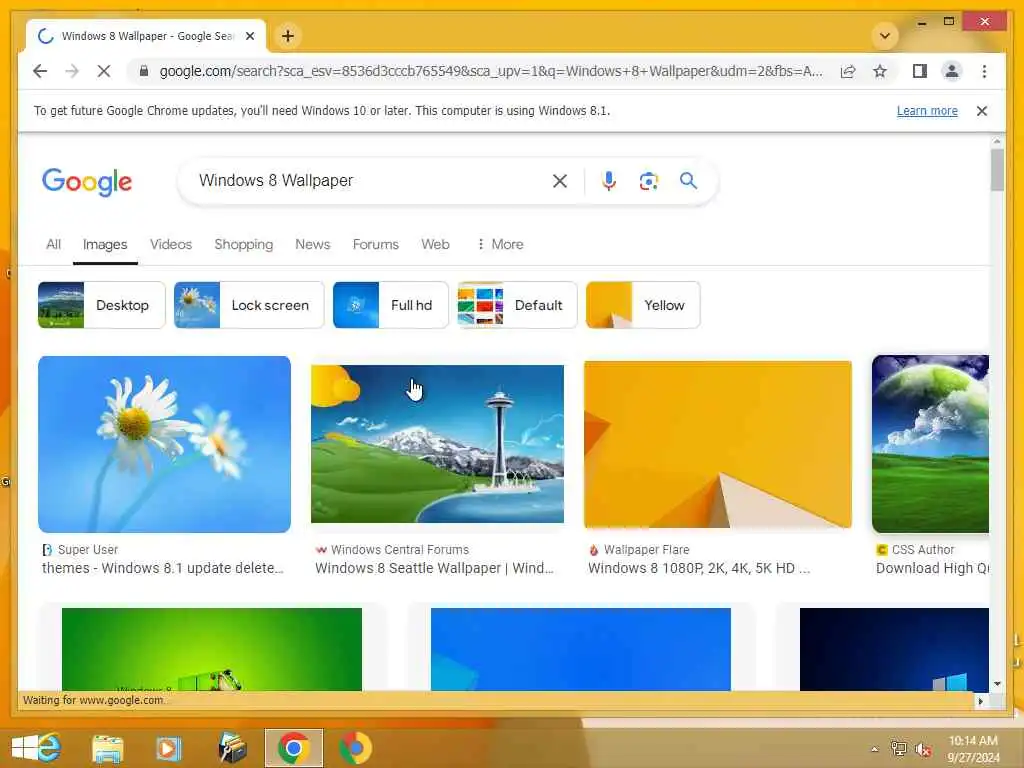This screenshot has height=768, width=1024.
Task: Show hidden system tray icons
Action: pos(874,749)
